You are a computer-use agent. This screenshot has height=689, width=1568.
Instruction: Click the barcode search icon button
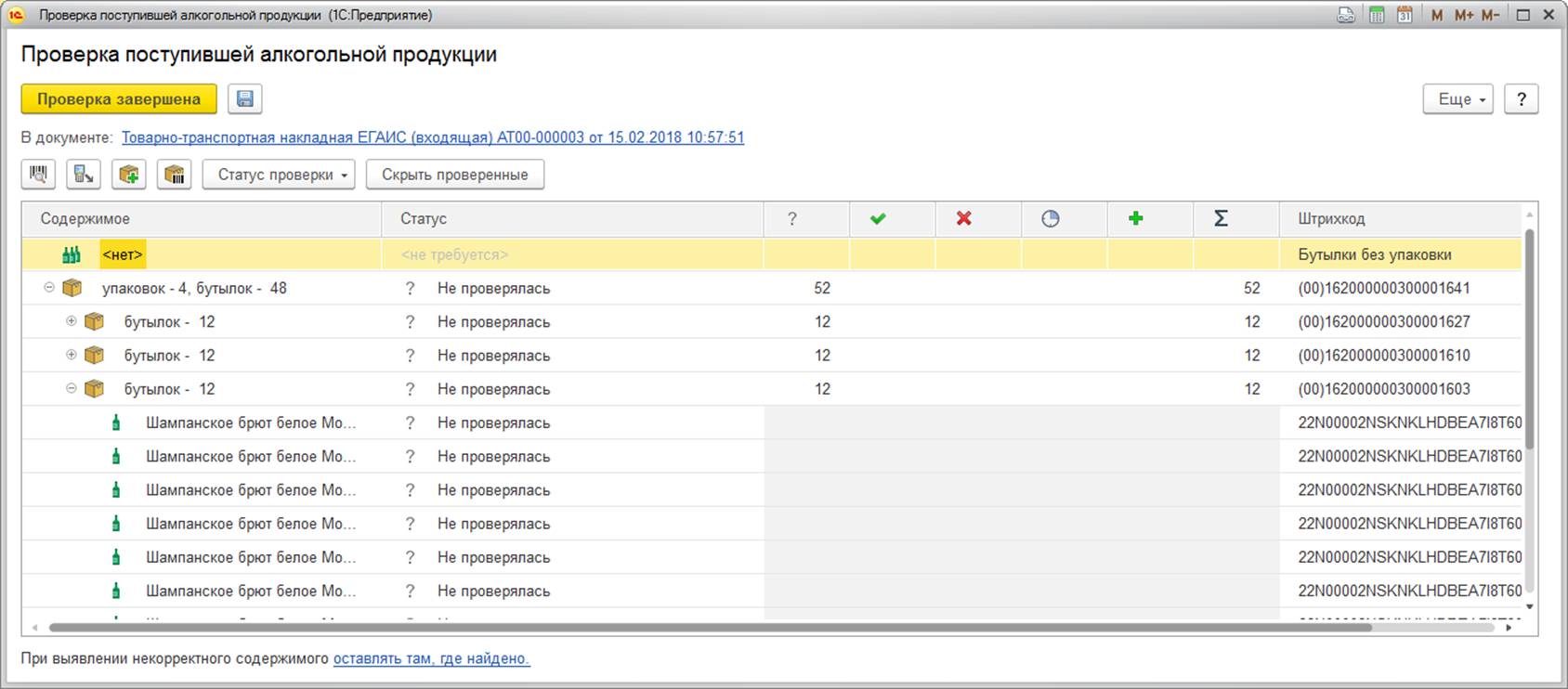38,175
